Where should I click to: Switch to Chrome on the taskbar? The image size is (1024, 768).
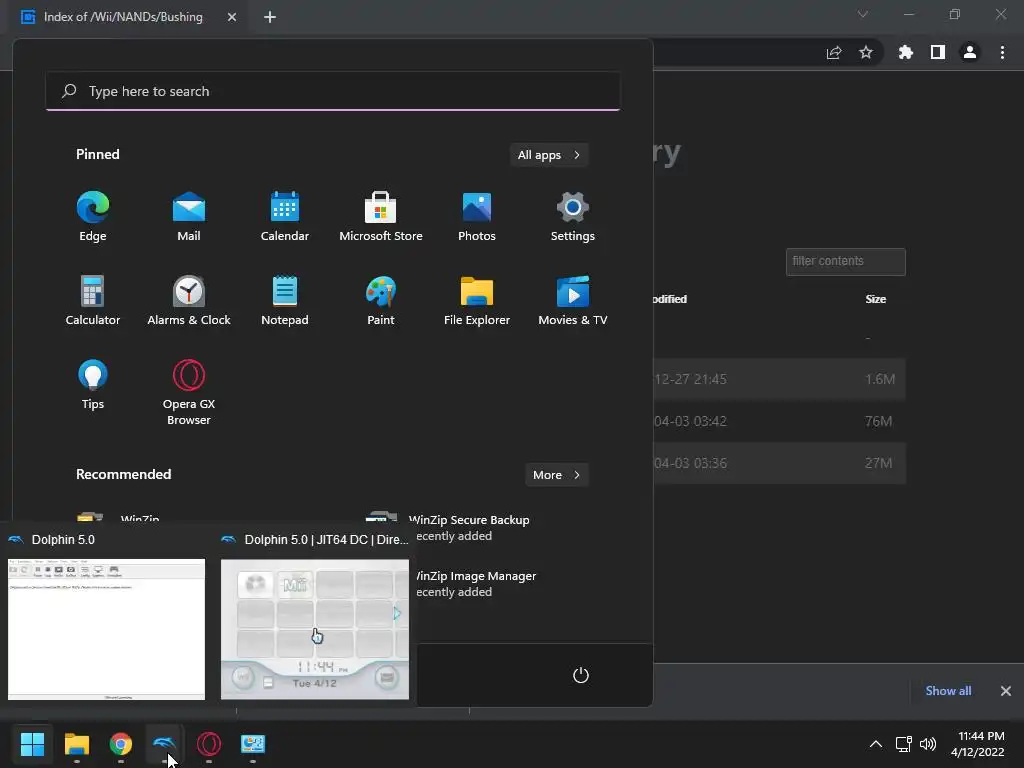pyautogui.click(x=121, y=744)
